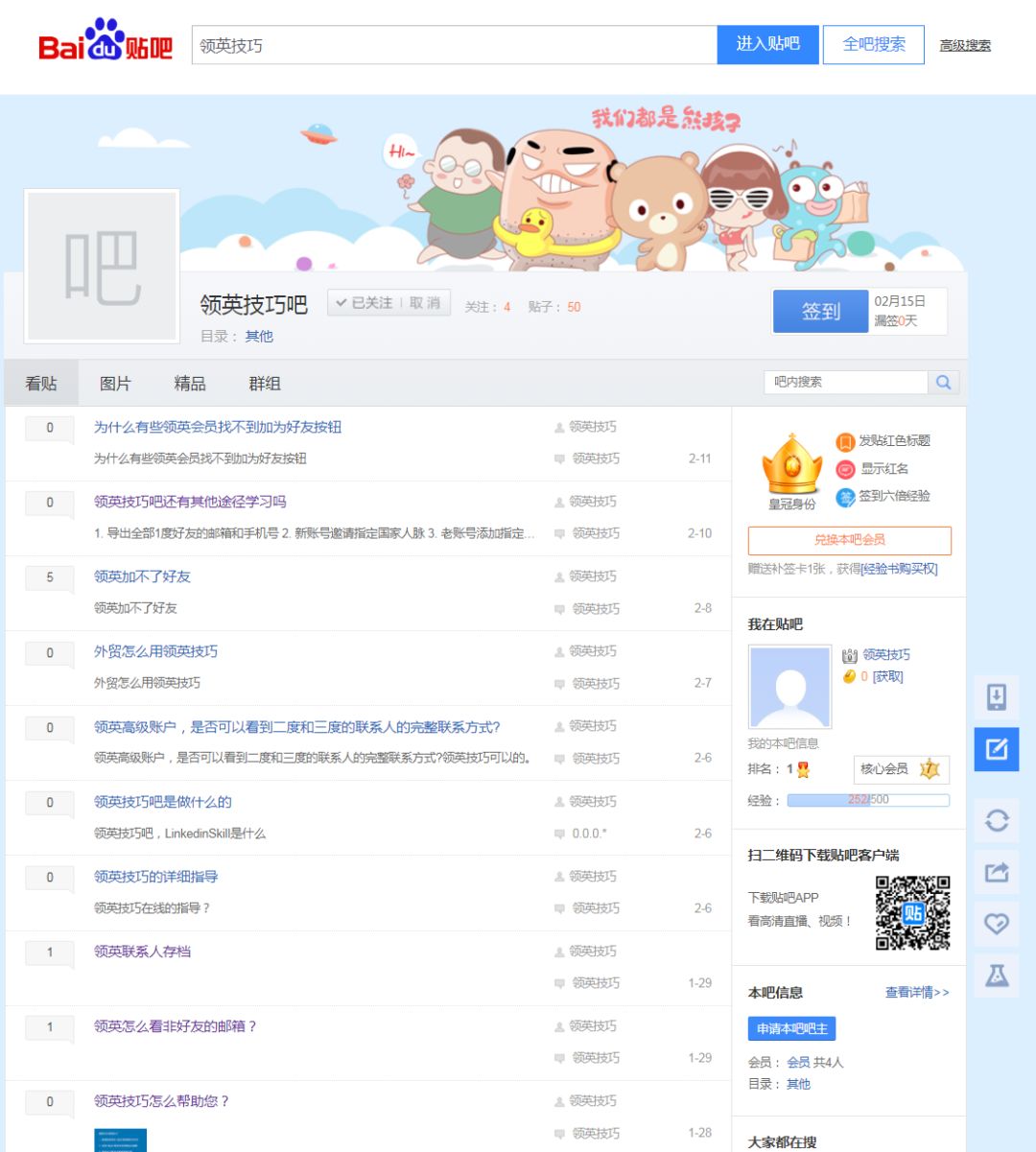Click the 发贴红色标题 icon
The height and width of the screenshot is (1152, 1036).
tap(845, 441)
